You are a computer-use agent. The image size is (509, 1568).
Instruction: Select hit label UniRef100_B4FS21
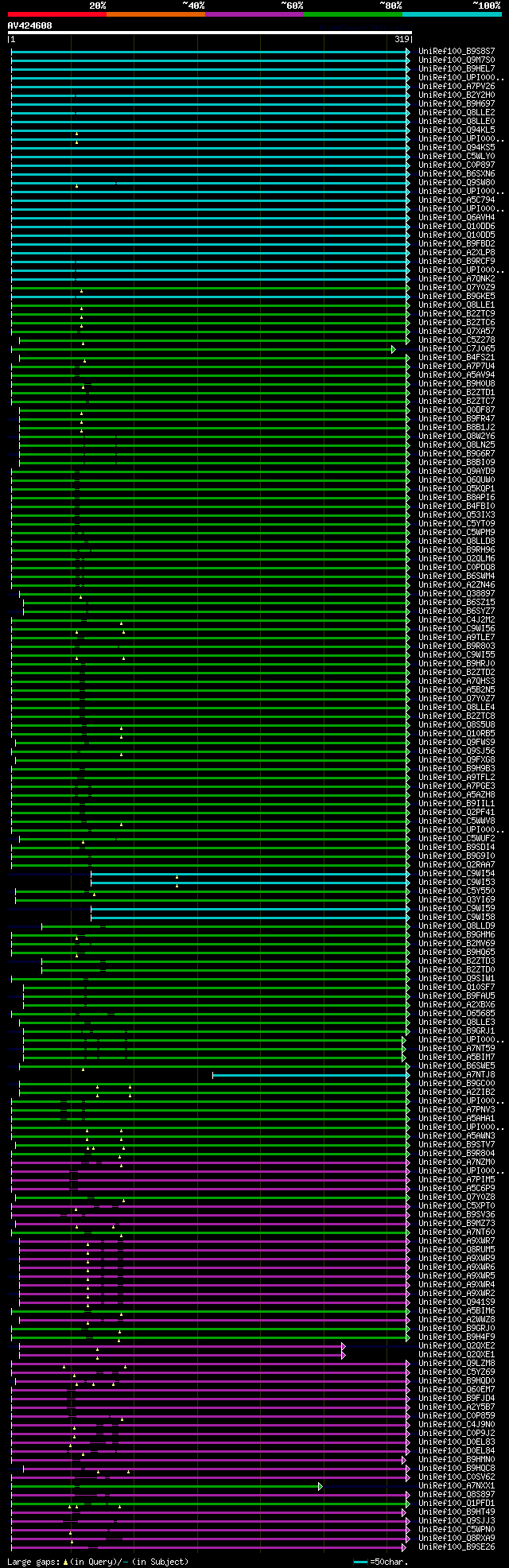click(x=457, y=357)
